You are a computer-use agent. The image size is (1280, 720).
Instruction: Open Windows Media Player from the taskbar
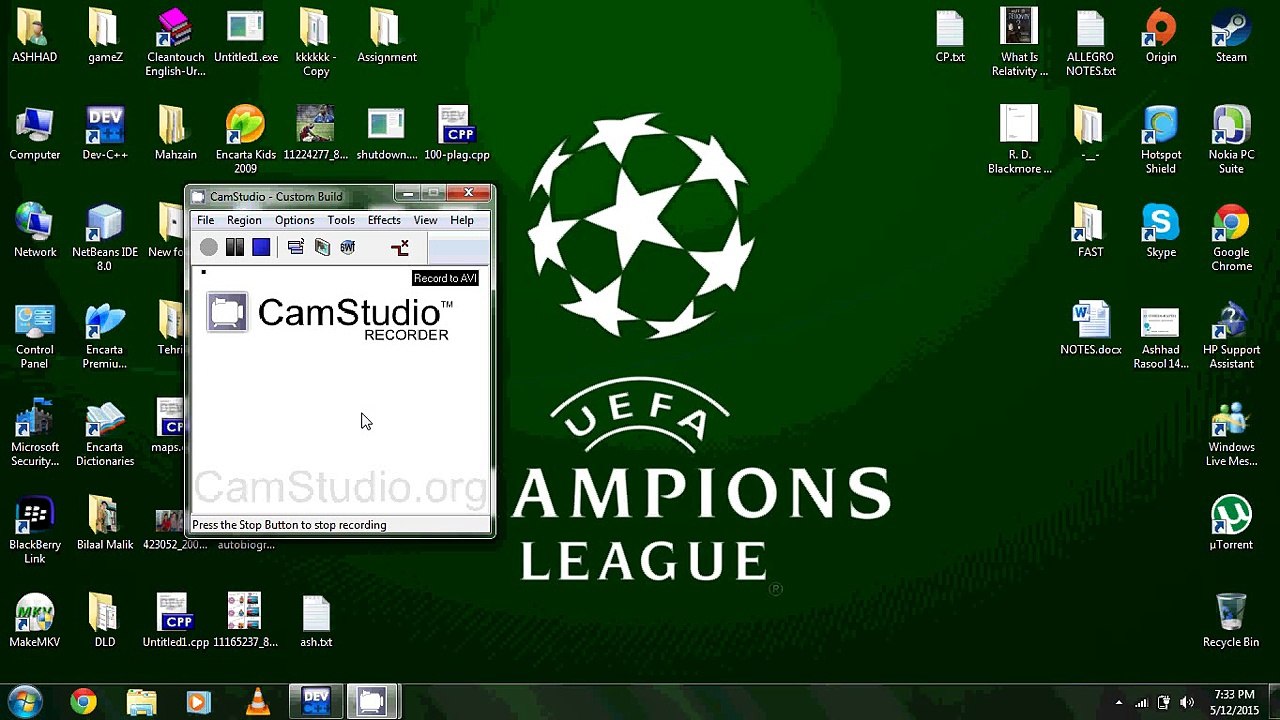pyautogui.click(x=199, y=702)
